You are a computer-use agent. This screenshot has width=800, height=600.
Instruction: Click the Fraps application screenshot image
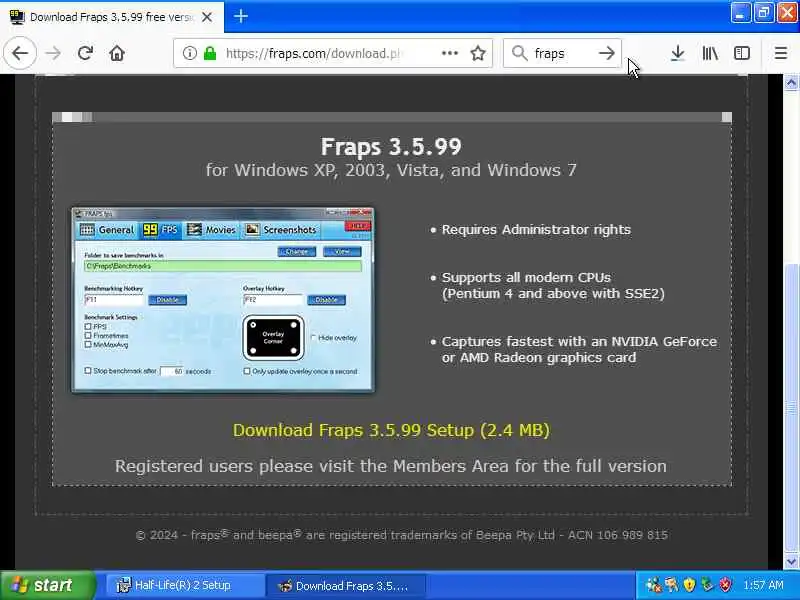tap(223, 300)
